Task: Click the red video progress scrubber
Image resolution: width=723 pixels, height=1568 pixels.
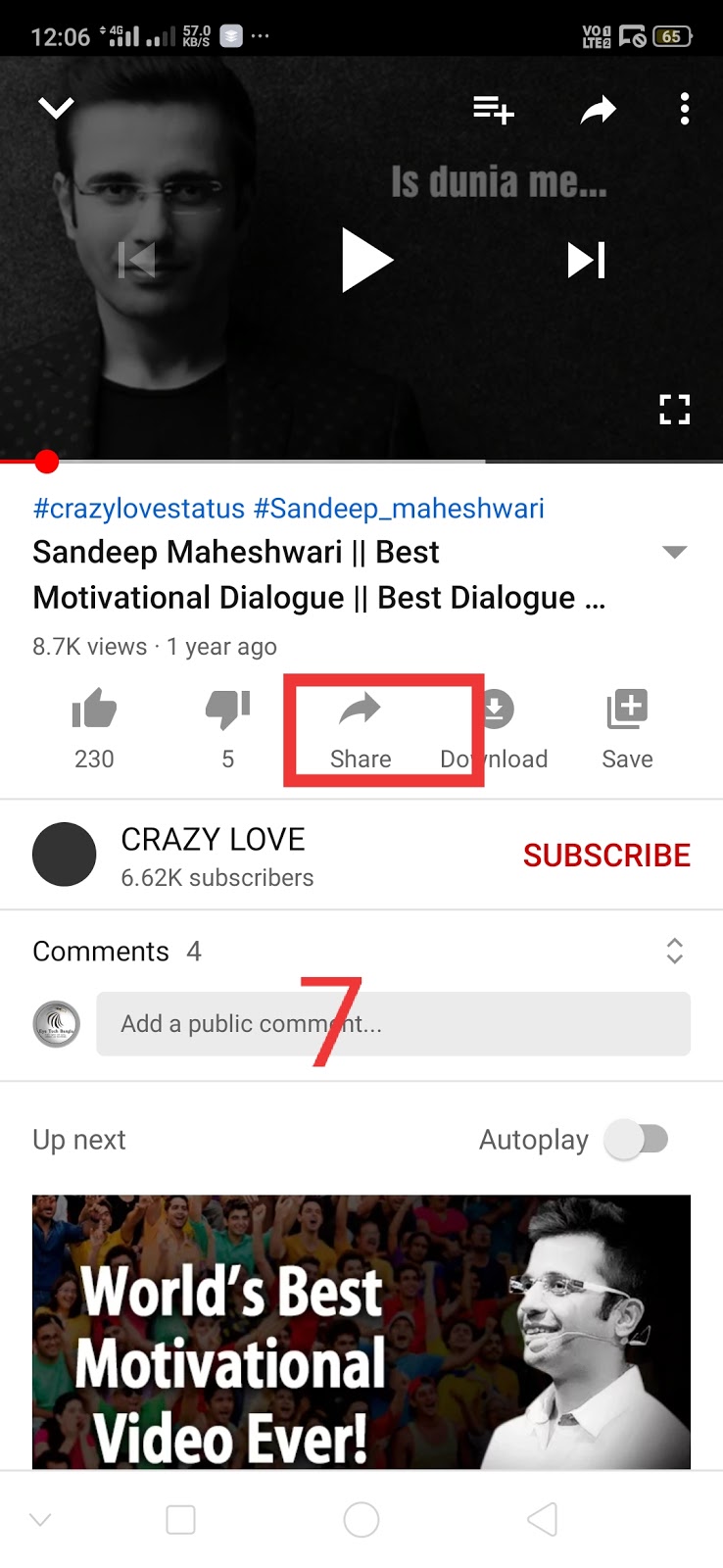Action: pos(46,462)
